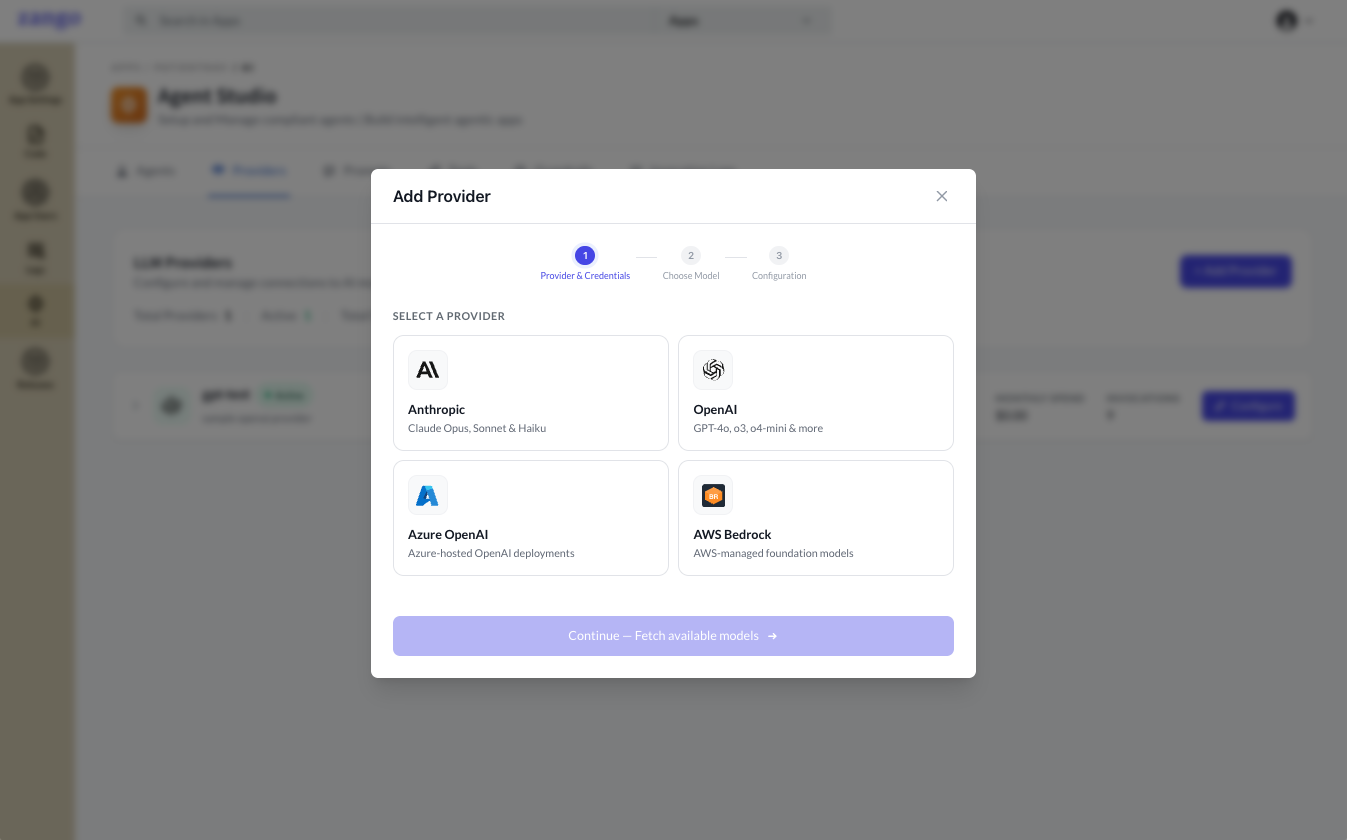
Task: Click 'GPT-4o, o3, o4-mini & more' text
Action: pos(758,428)
